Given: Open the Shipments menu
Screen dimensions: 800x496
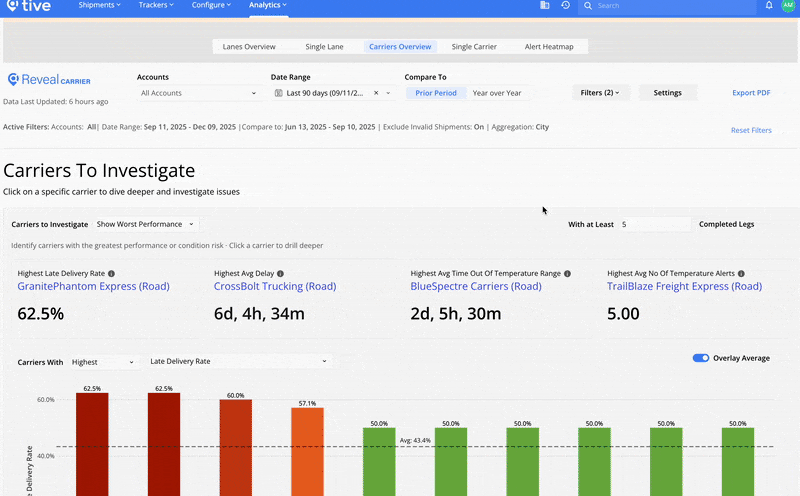Looking at the screenshot, I should click(x=99, y=5).
